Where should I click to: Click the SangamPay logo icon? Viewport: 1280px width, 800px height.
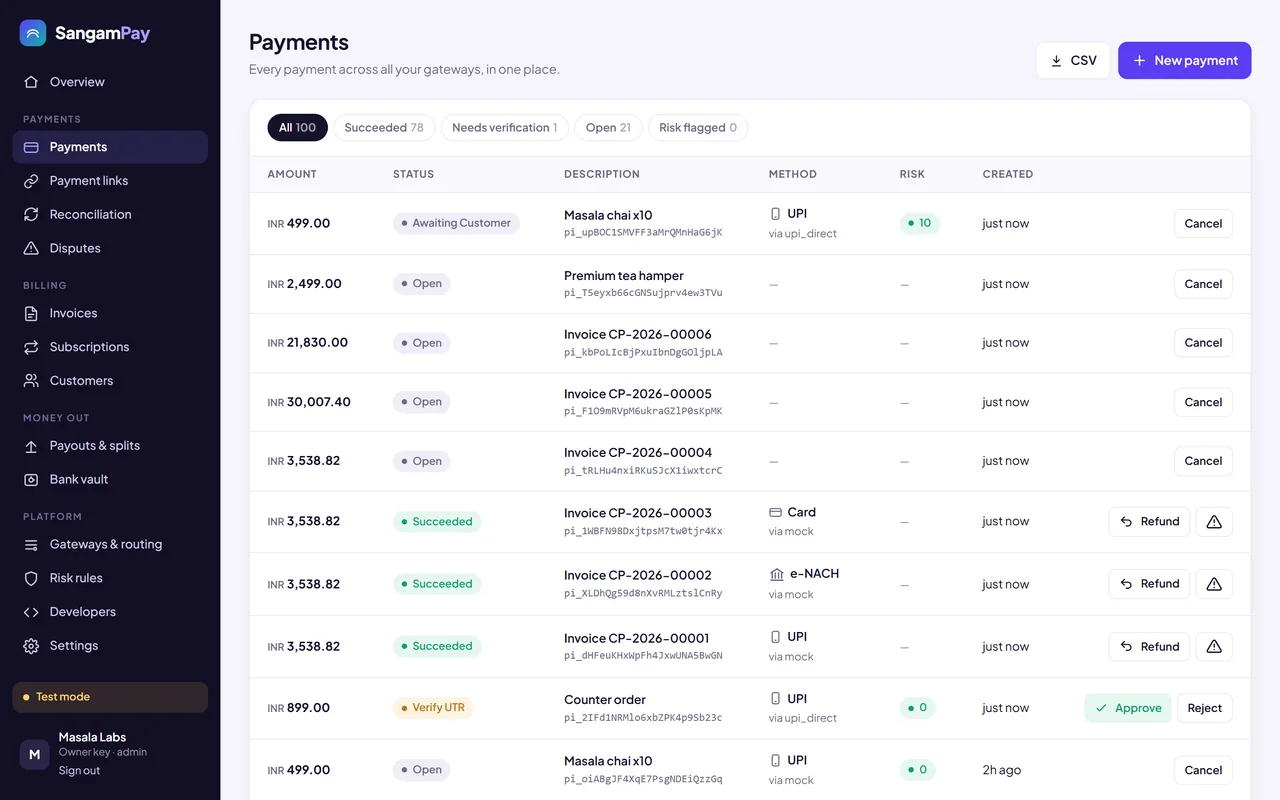click(33, 33)
